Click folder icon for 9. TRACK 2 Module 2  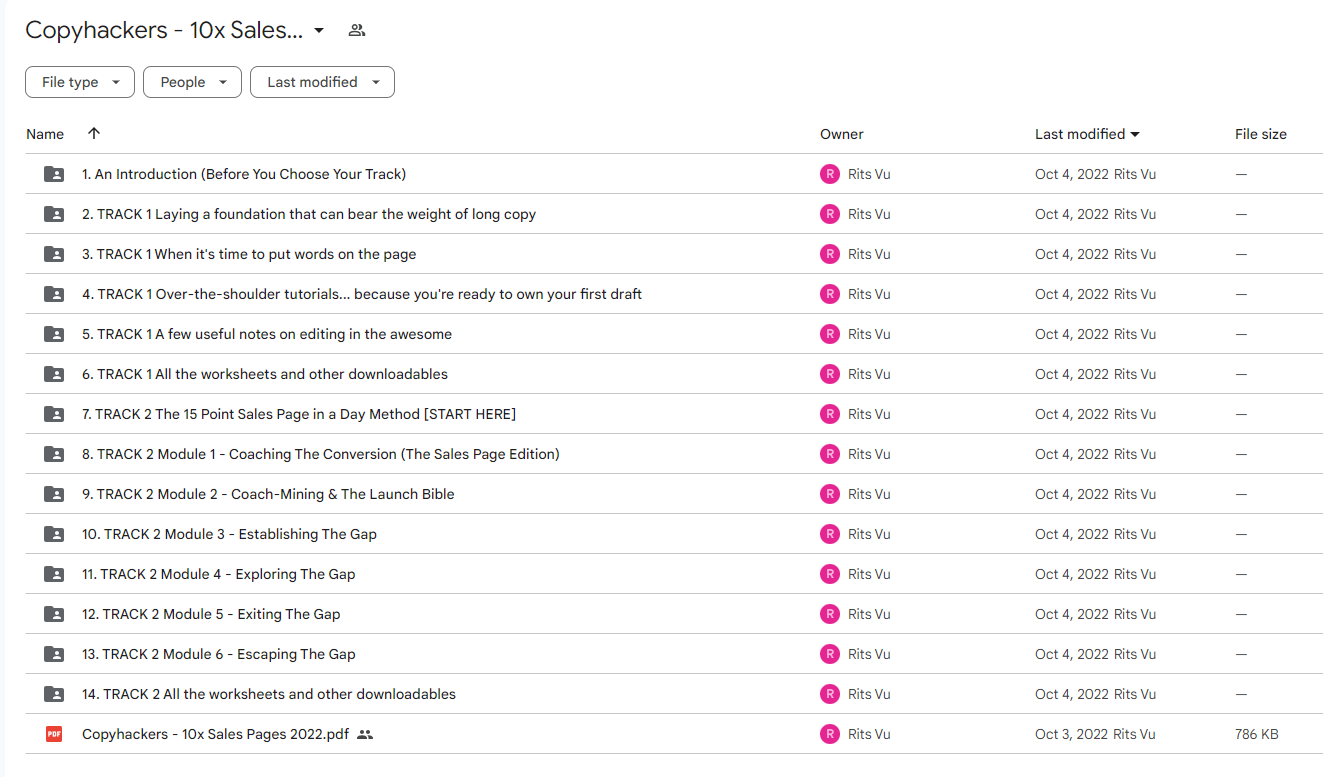54,494
